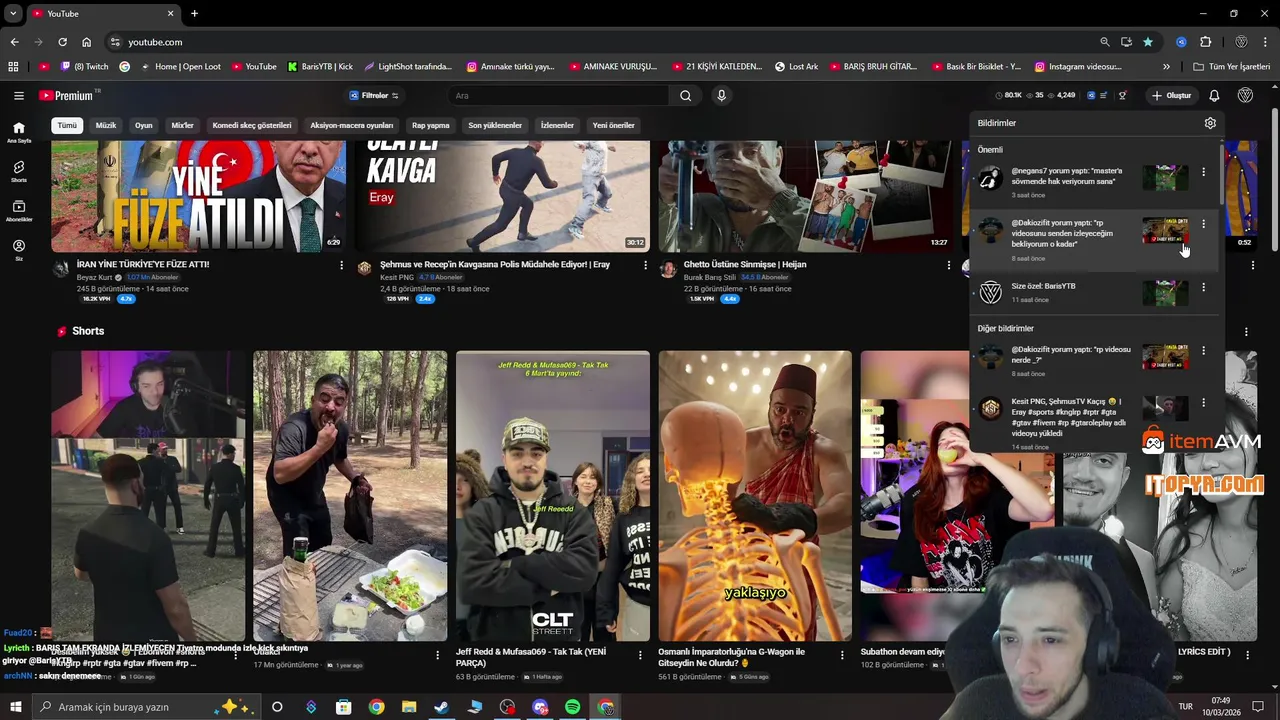This screenshot has height=720, width=1280.
Task: Open Beyaz Kurt channel link
Action: (95, 277)
